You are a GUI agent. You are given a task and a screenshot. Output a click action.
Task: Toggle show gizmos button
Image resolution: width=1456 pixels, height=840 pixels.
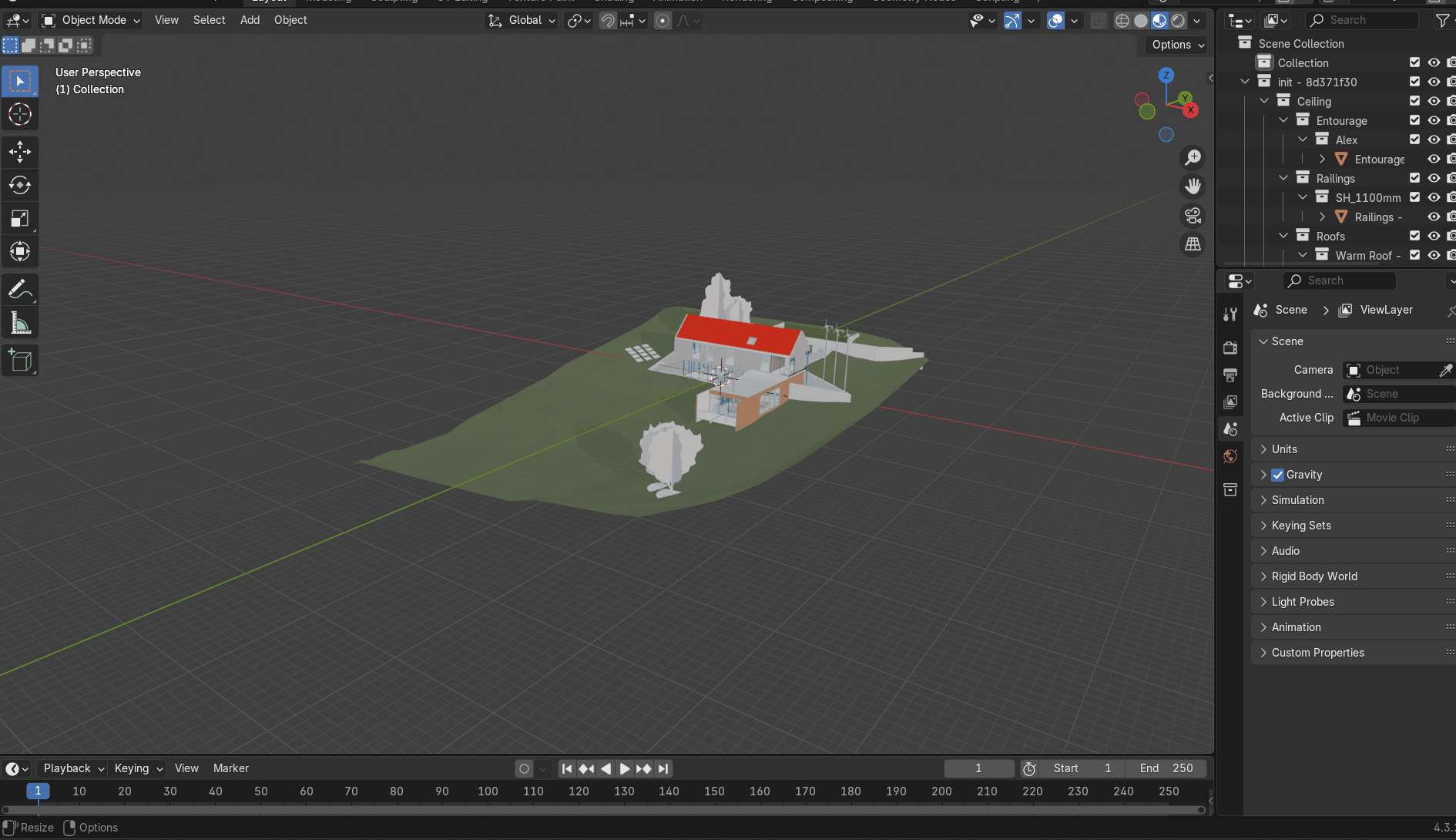[1012, 21]
